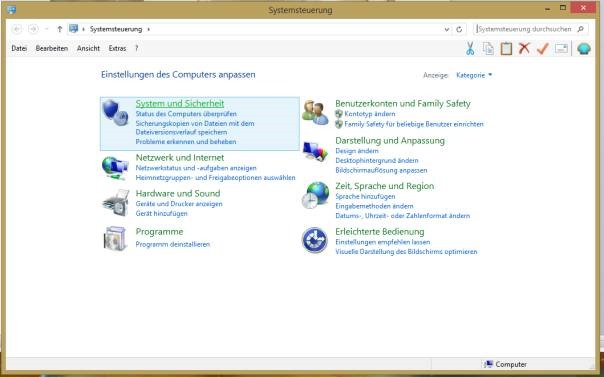The image size is (604, 377).
Task: Open the Kategorie view dropdown
Action: point(474,75)
